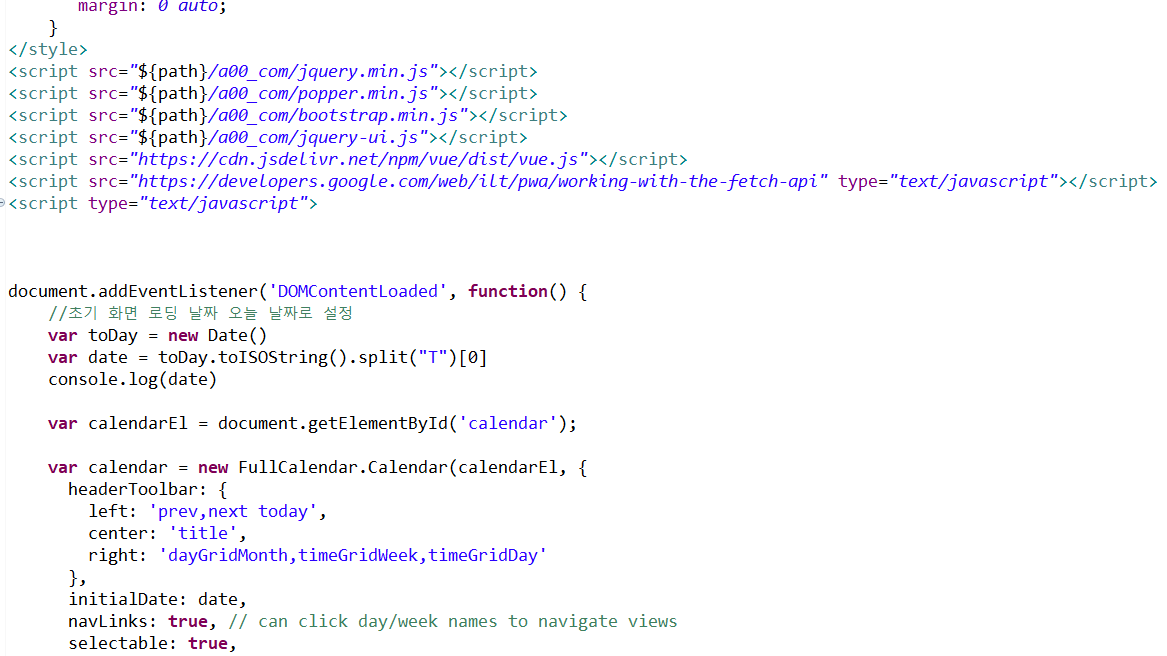Click the developers.google.com fetch-api URL
This screenshot has width=1167, height=656.
[479, 181]
